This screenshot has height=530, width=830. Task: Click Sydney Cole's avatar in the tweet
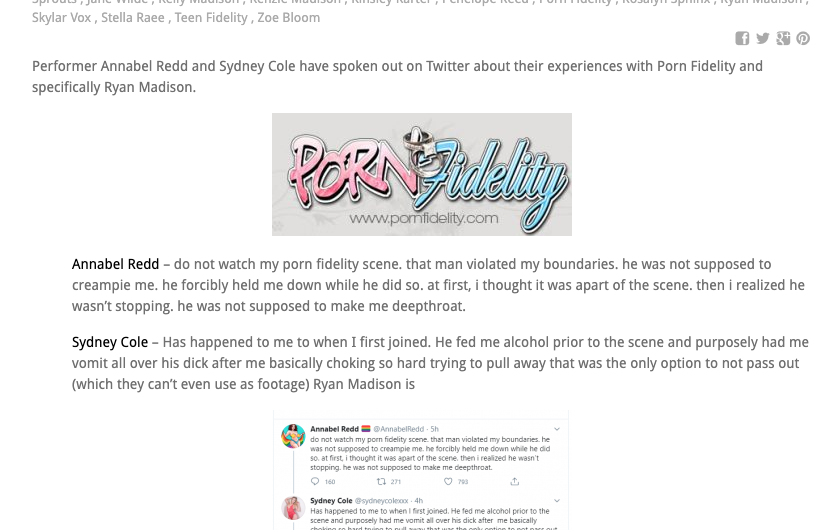[x=293, y=508]
